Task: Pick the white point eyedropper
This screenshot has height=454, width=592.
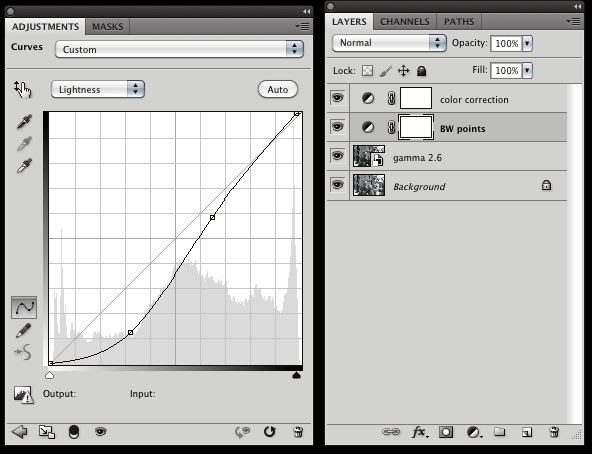Action: click(x=24, y=166)
